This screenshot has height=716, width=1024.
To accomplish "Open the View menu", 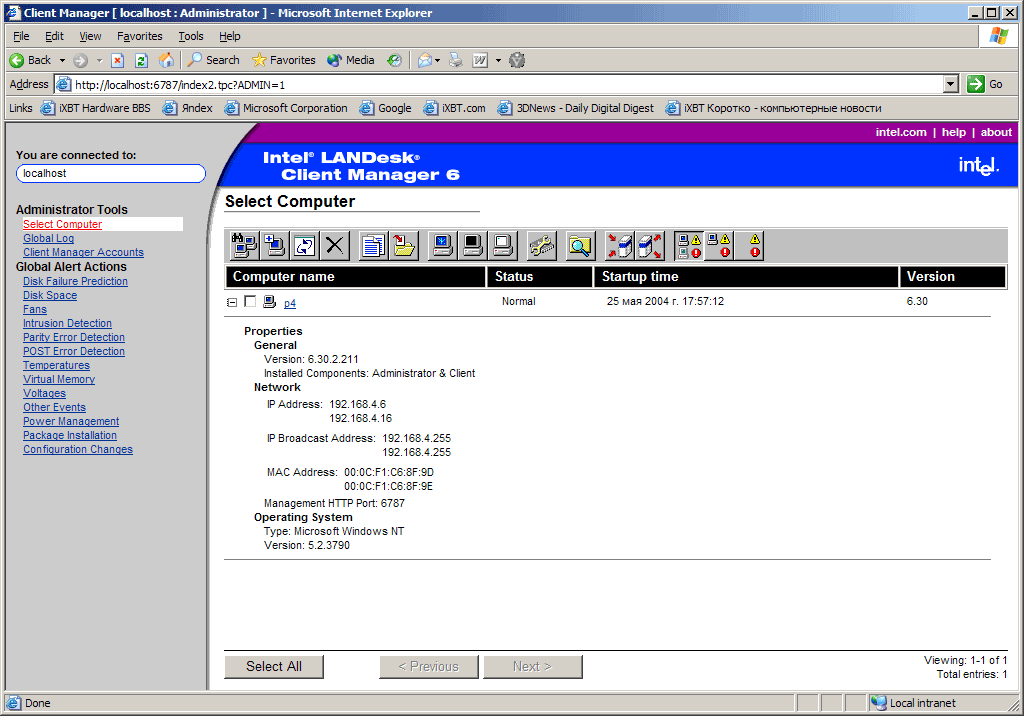I will point(90,37).
